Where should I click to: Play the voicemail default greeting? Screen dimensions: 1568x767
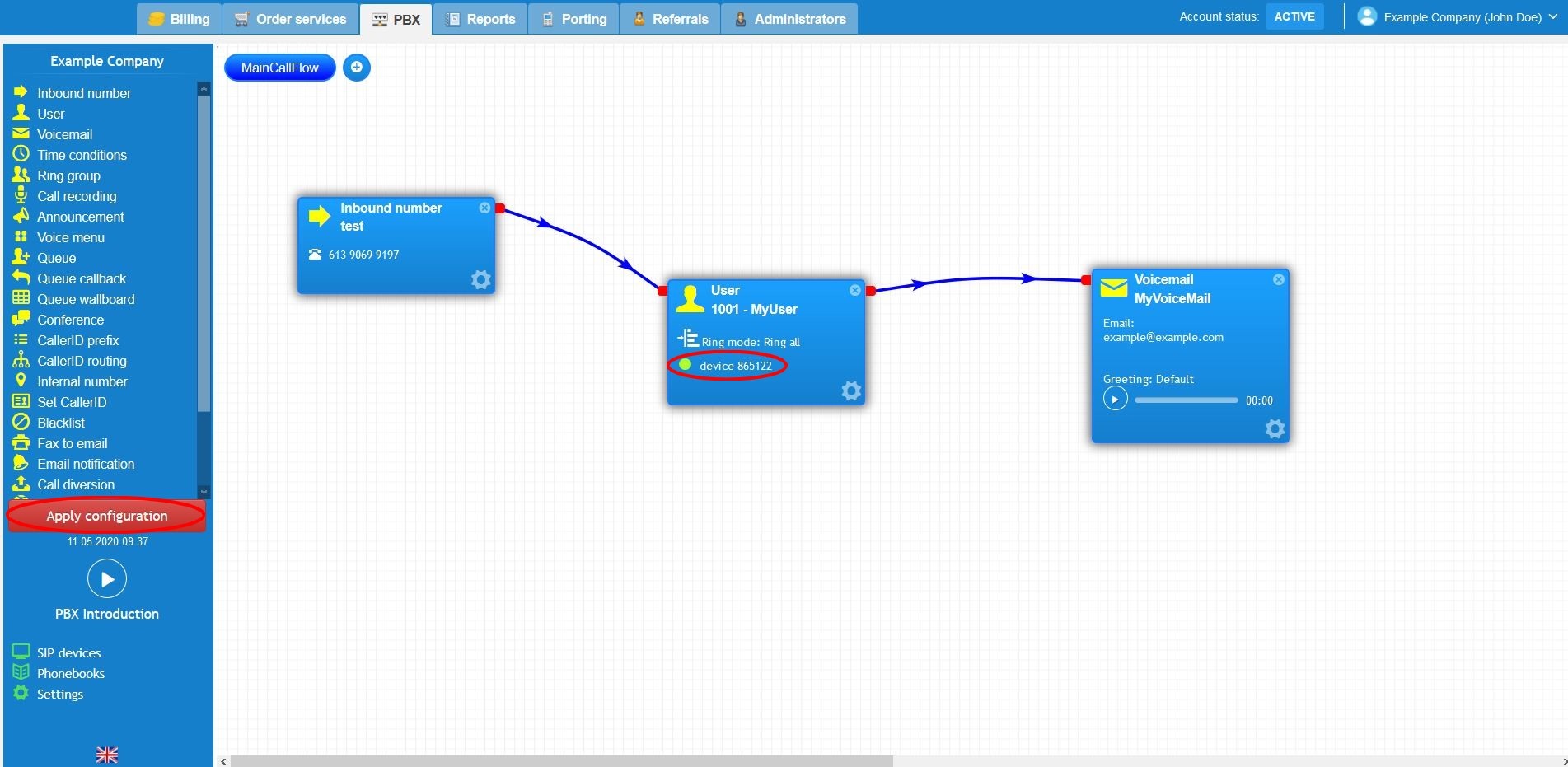pyautogui.click(x=1115, y=400)
